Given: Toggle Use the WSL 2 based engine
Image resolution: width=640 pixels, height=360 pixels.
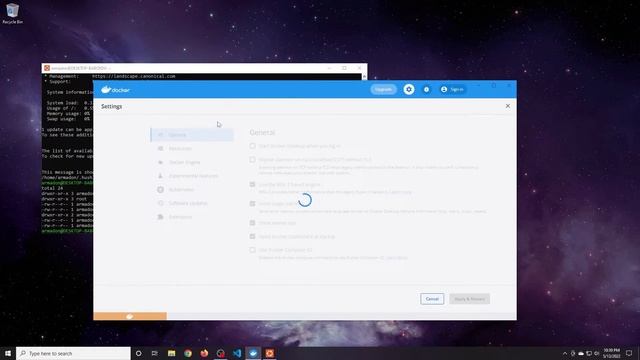Looking at the screenshot, I should tap(252, 184).
